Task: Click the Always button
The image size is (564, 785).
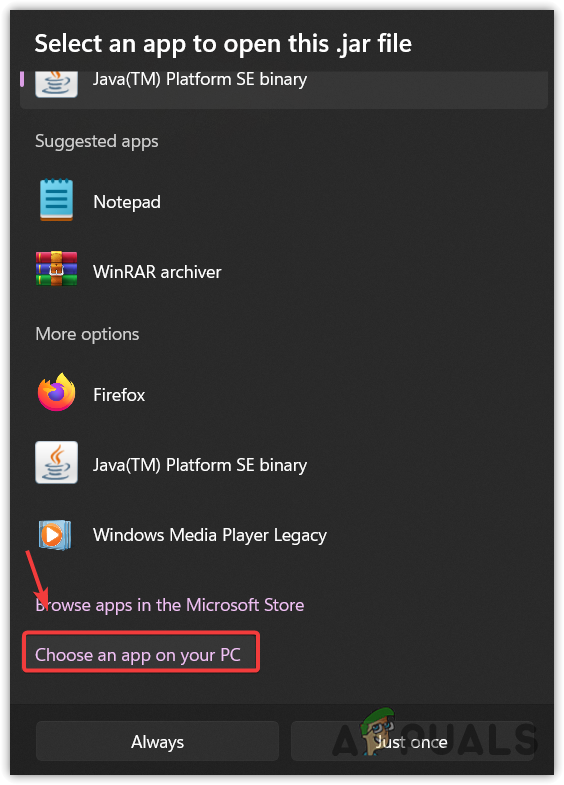Action: pyautogui.click(x=157, y=741)
